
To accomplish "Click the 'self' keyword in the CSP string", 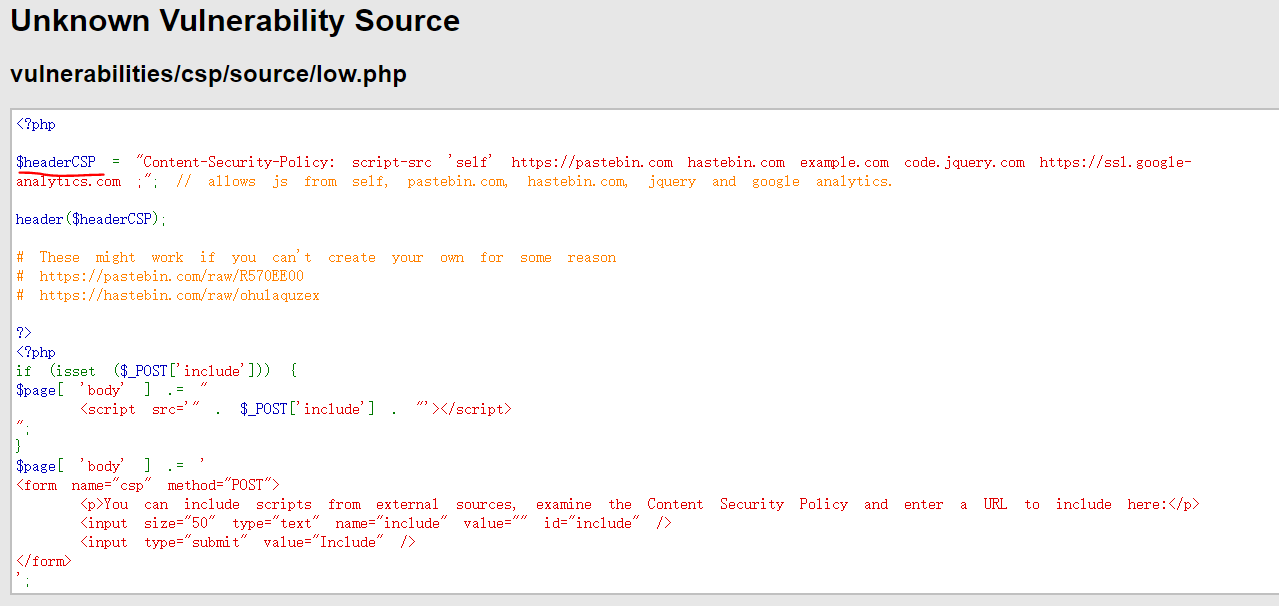I will pos(471,162).
